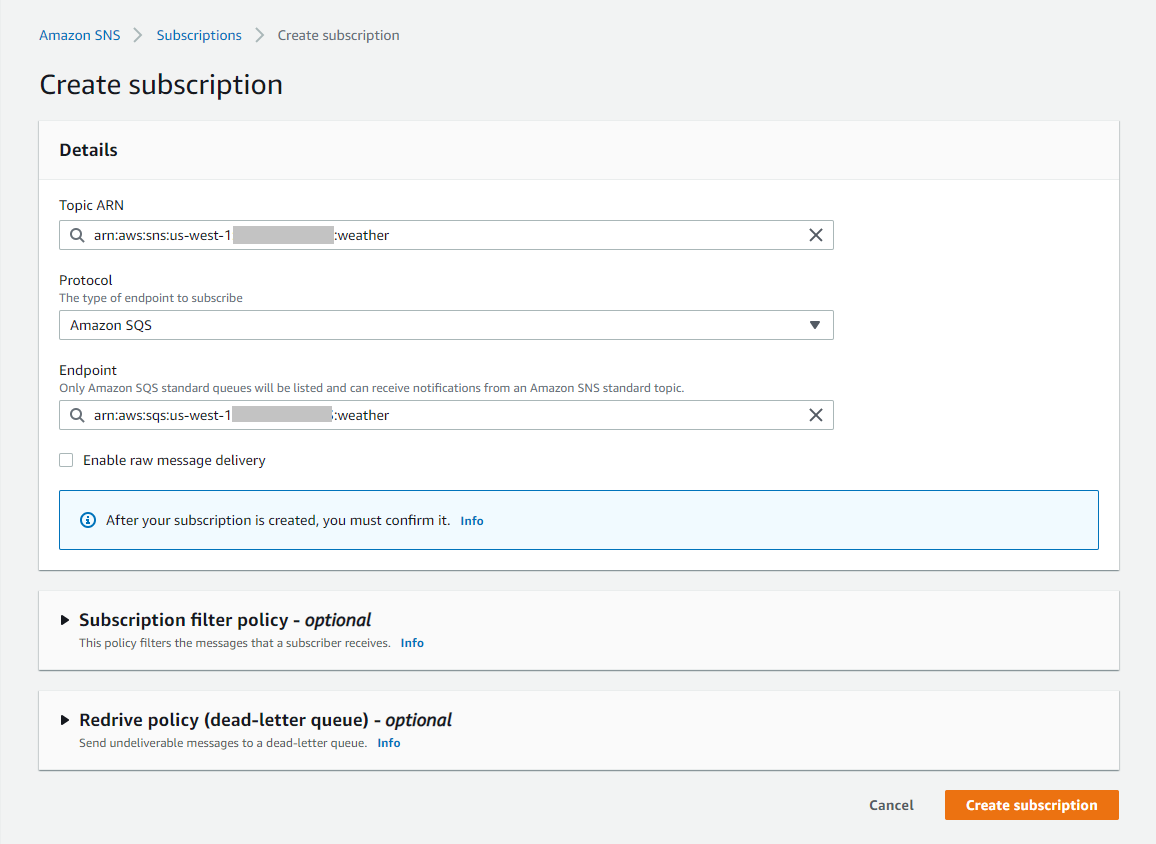1156x844 pixels.
Task: Open the Protocol dropdown showing Amazon SQS
Action: [446, 325]
